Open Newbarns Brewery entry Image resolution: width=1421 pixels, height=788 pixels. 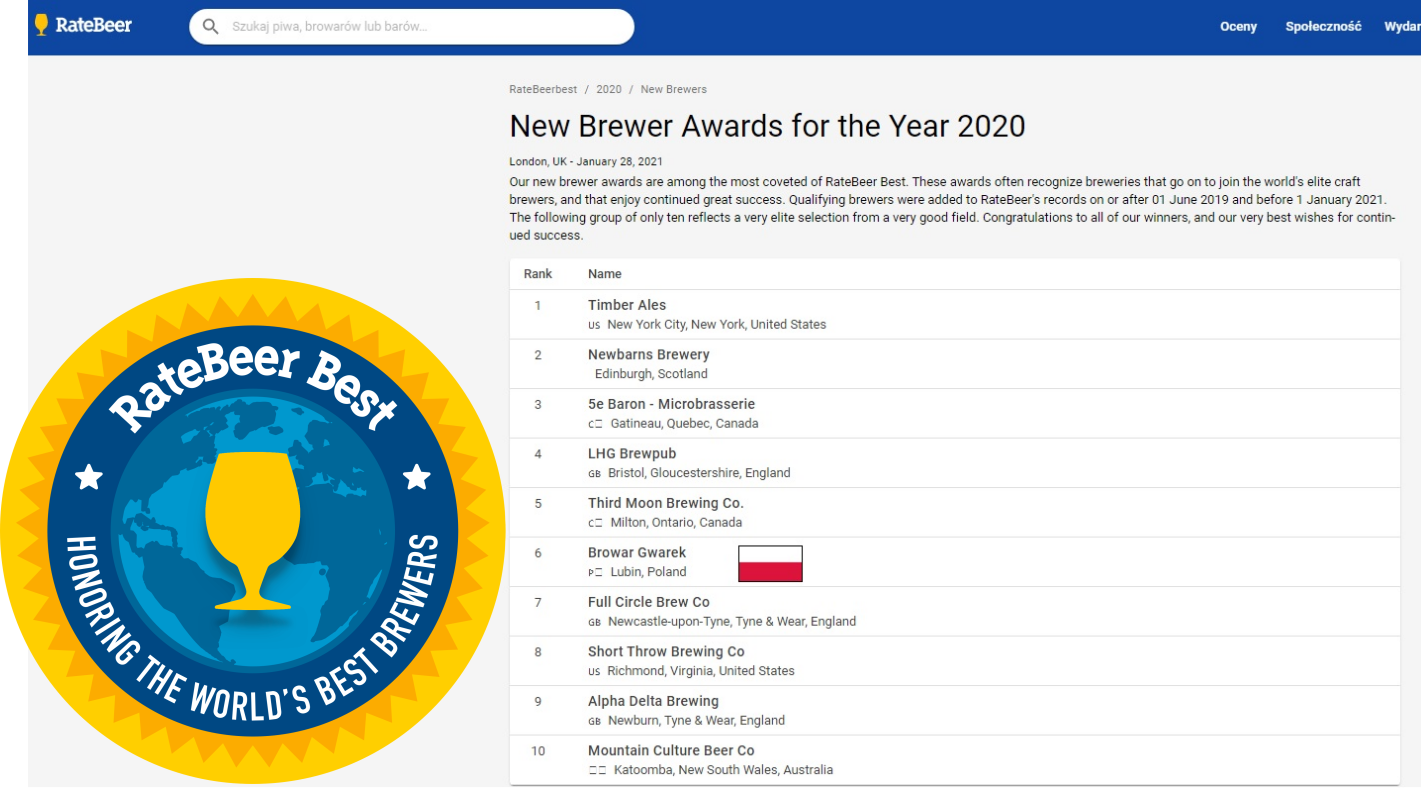(648, 355)
